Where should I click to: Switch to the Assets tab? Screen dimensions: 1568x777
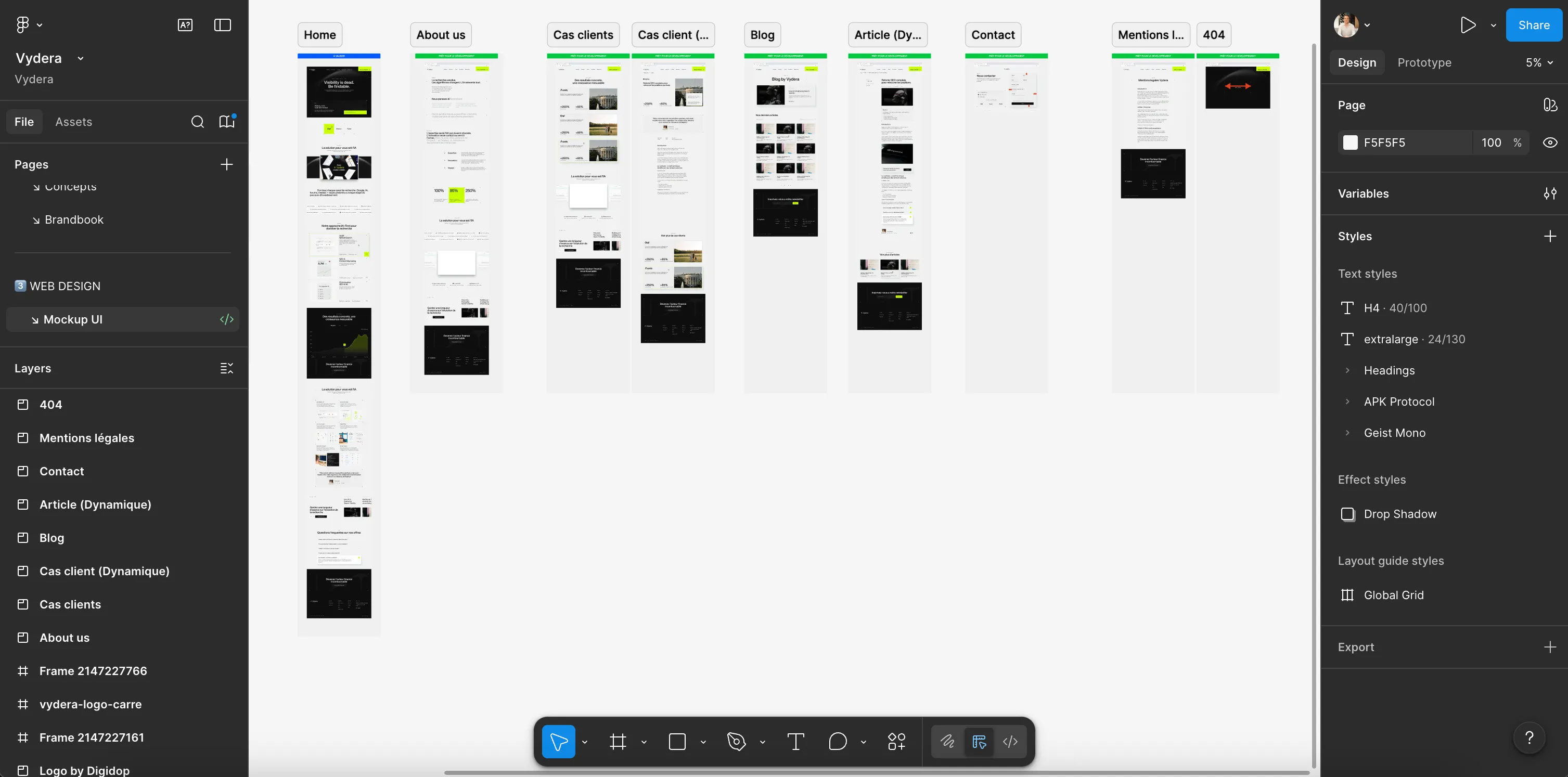pyautogui.click(x=74, y=122)
